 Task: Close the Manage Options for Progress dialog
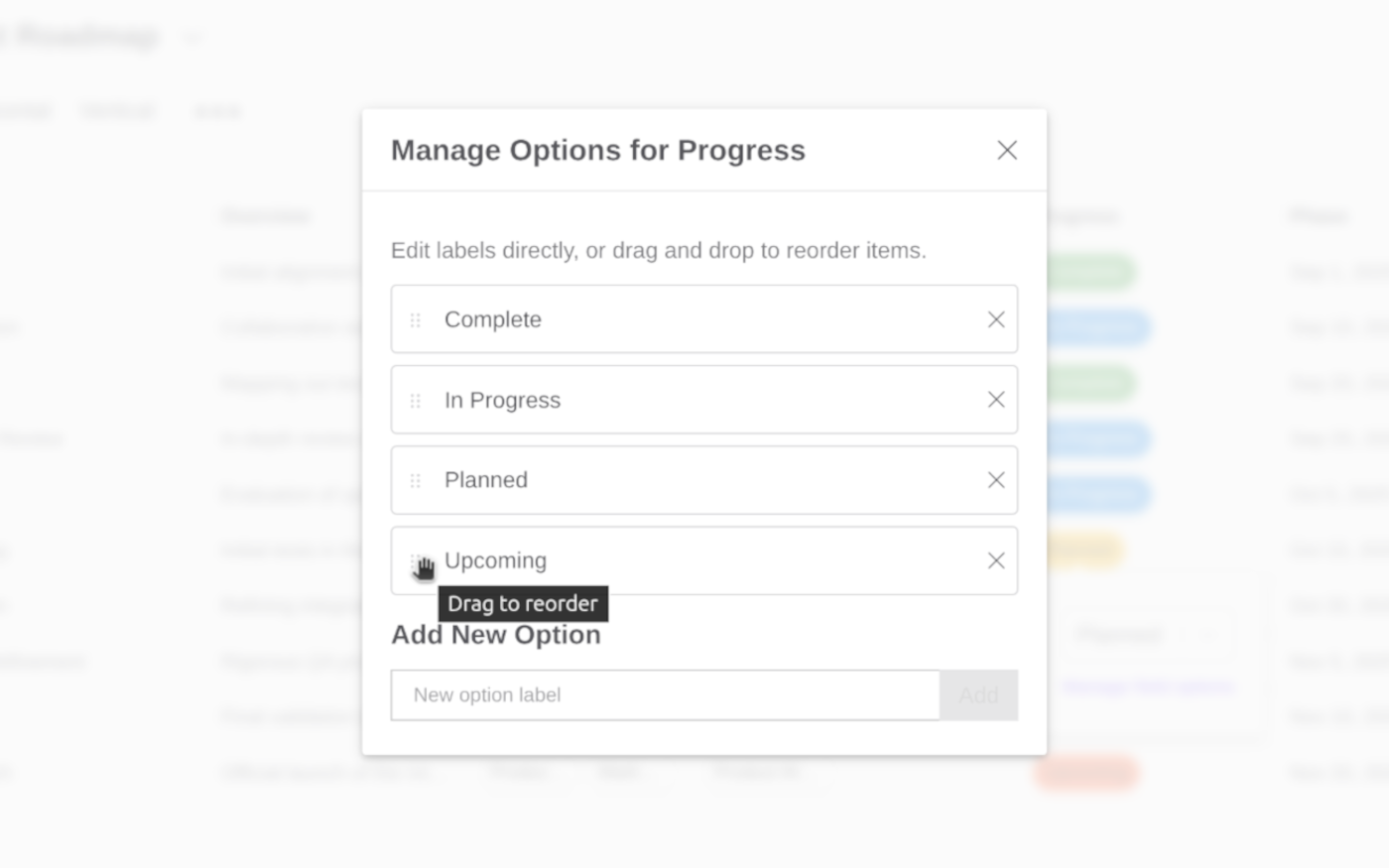(1007, 150)
